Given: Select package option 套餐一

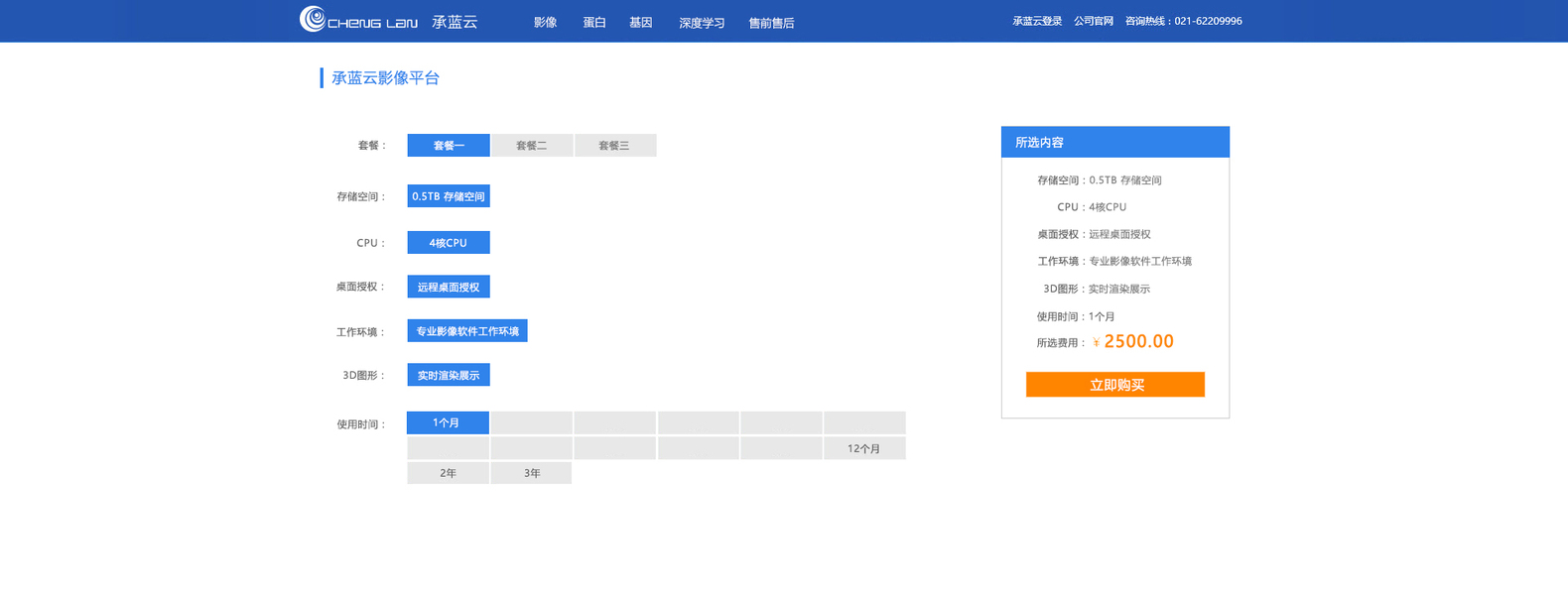Looking at the screenshot, I should point(449,146).
